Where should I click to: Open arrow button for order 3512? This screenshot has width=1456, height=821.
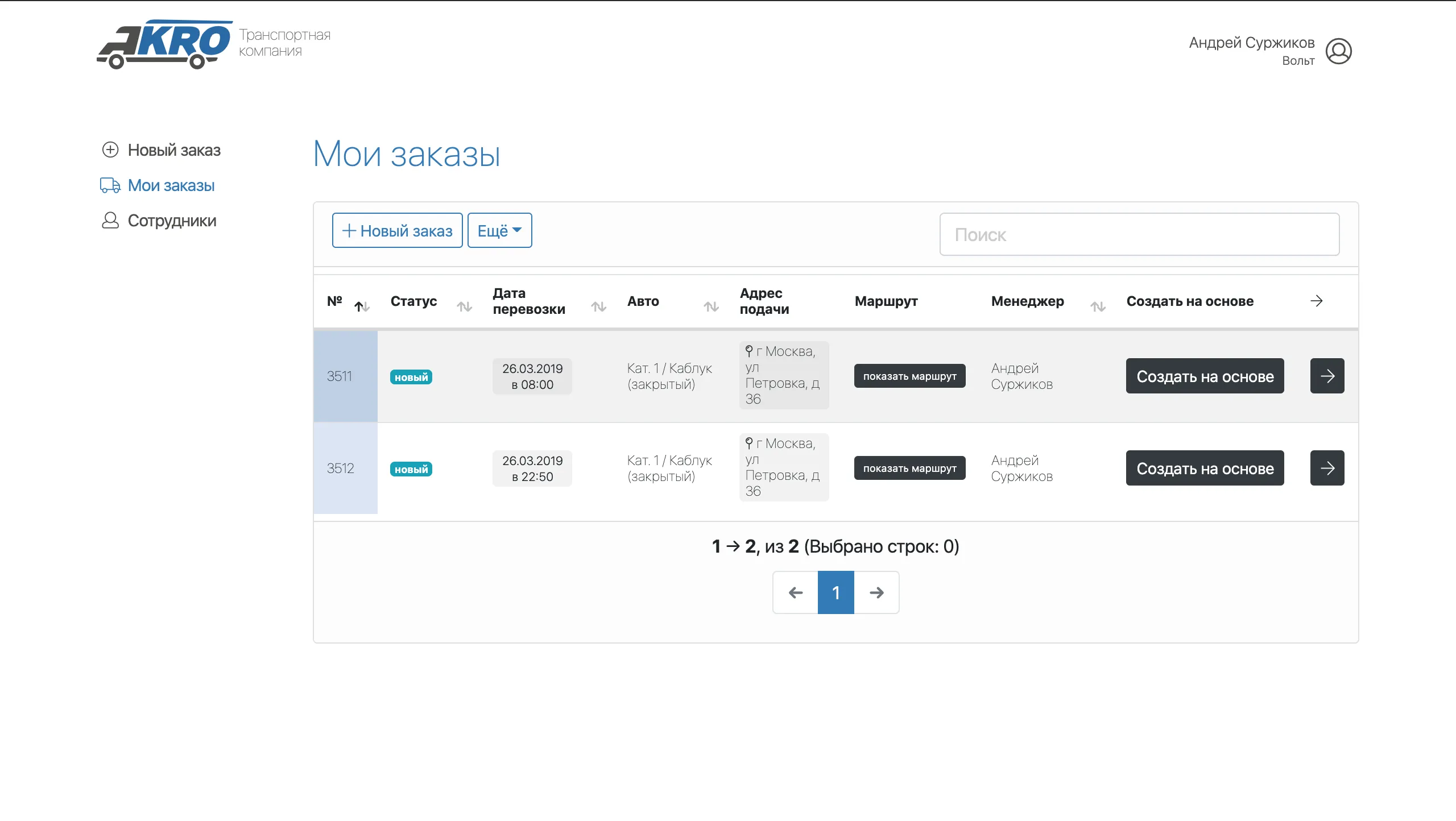coord(1327,468)
